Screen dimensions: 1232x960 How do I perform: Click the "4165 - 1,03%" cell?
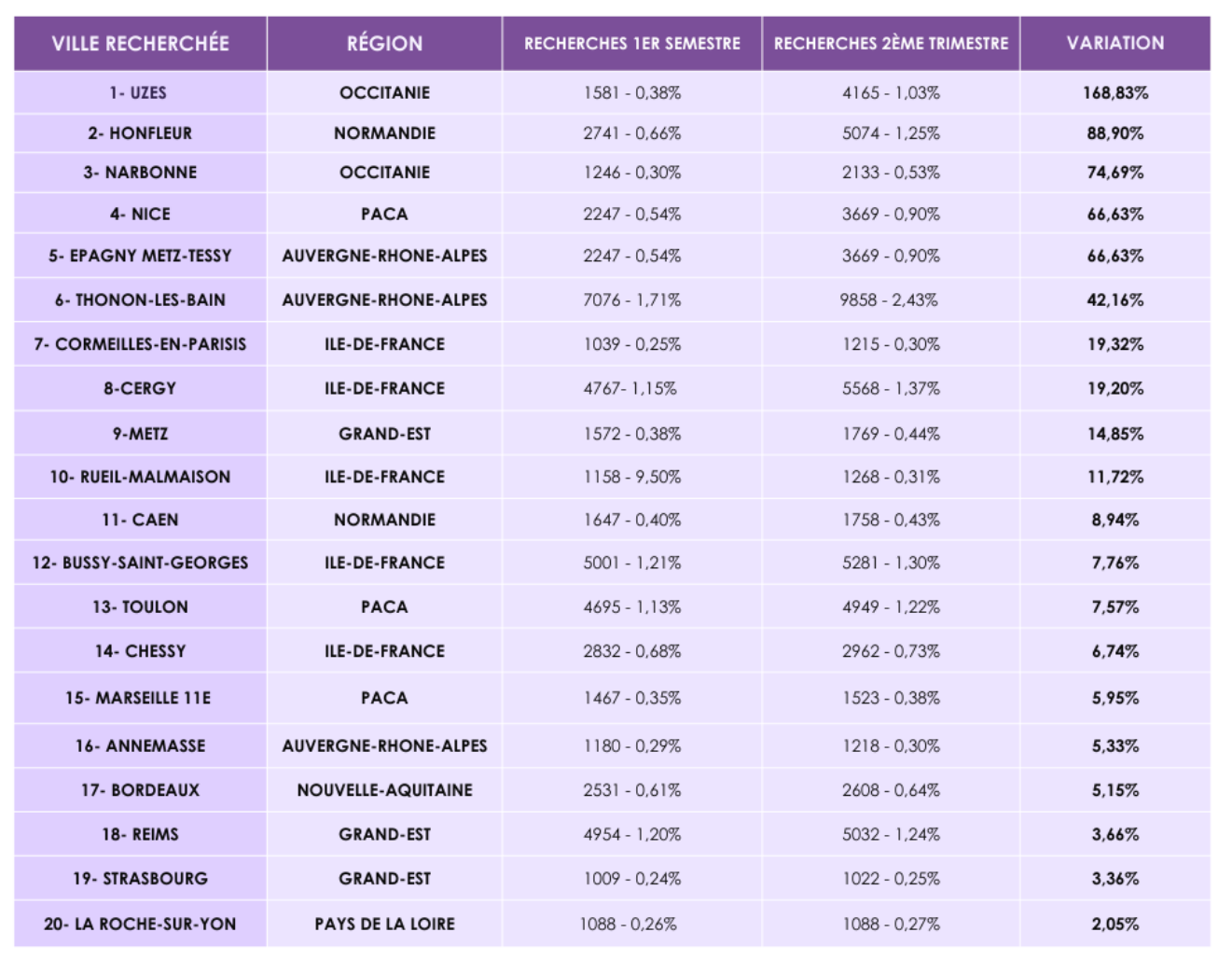tap(891, 93)
